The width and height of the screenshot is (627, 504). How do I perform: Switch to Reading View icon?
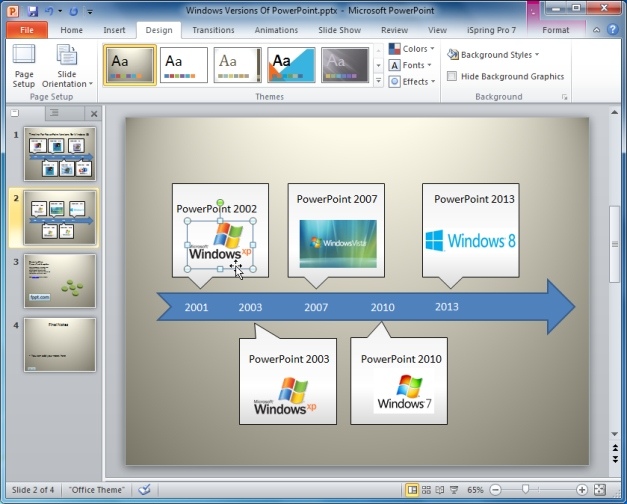440,490
